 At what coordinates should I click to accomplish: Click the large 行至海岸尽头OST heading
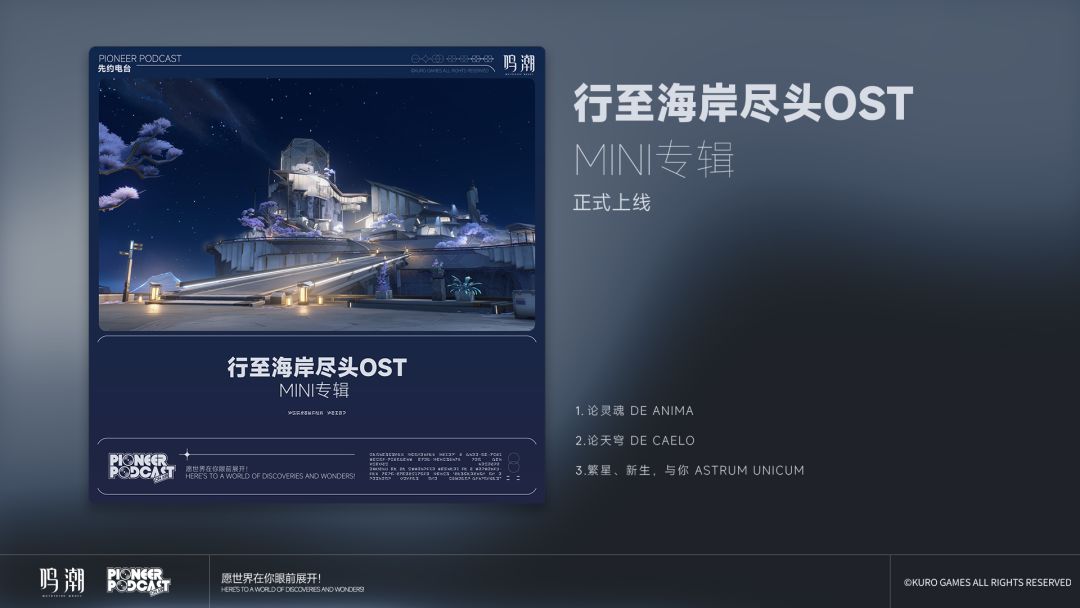click(743, 103)
